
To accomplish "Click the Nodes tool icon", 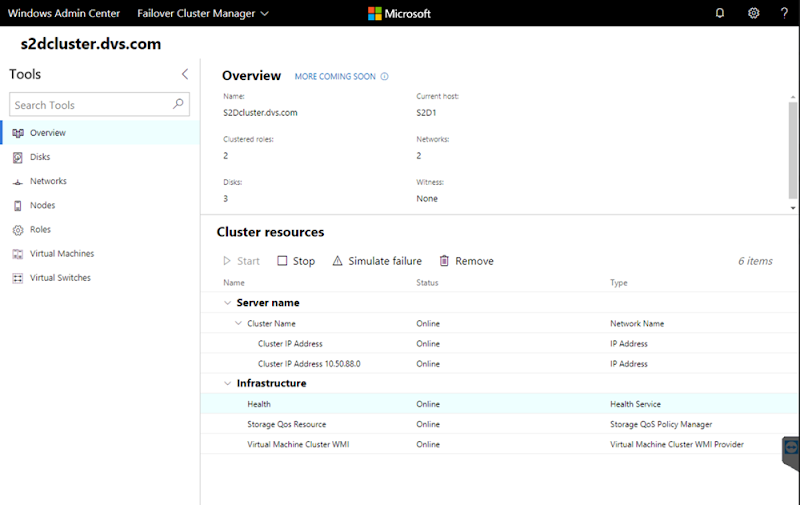I will [x=18, y=206].
